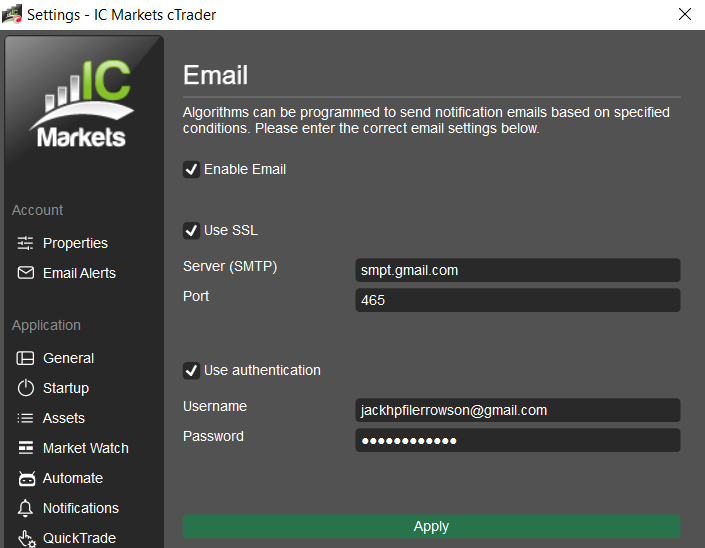Open QuickTrade hand pointer icon

(27, 539)
